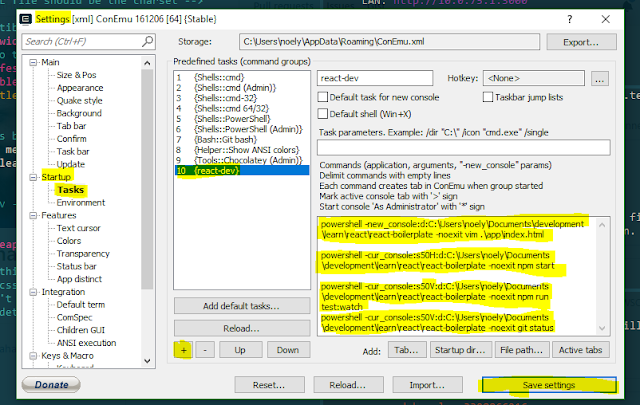640x405 pixels.
Task: Toggle Taskbar jump lists checkbox
Action: pyautogui.click(x=488, y=97)
